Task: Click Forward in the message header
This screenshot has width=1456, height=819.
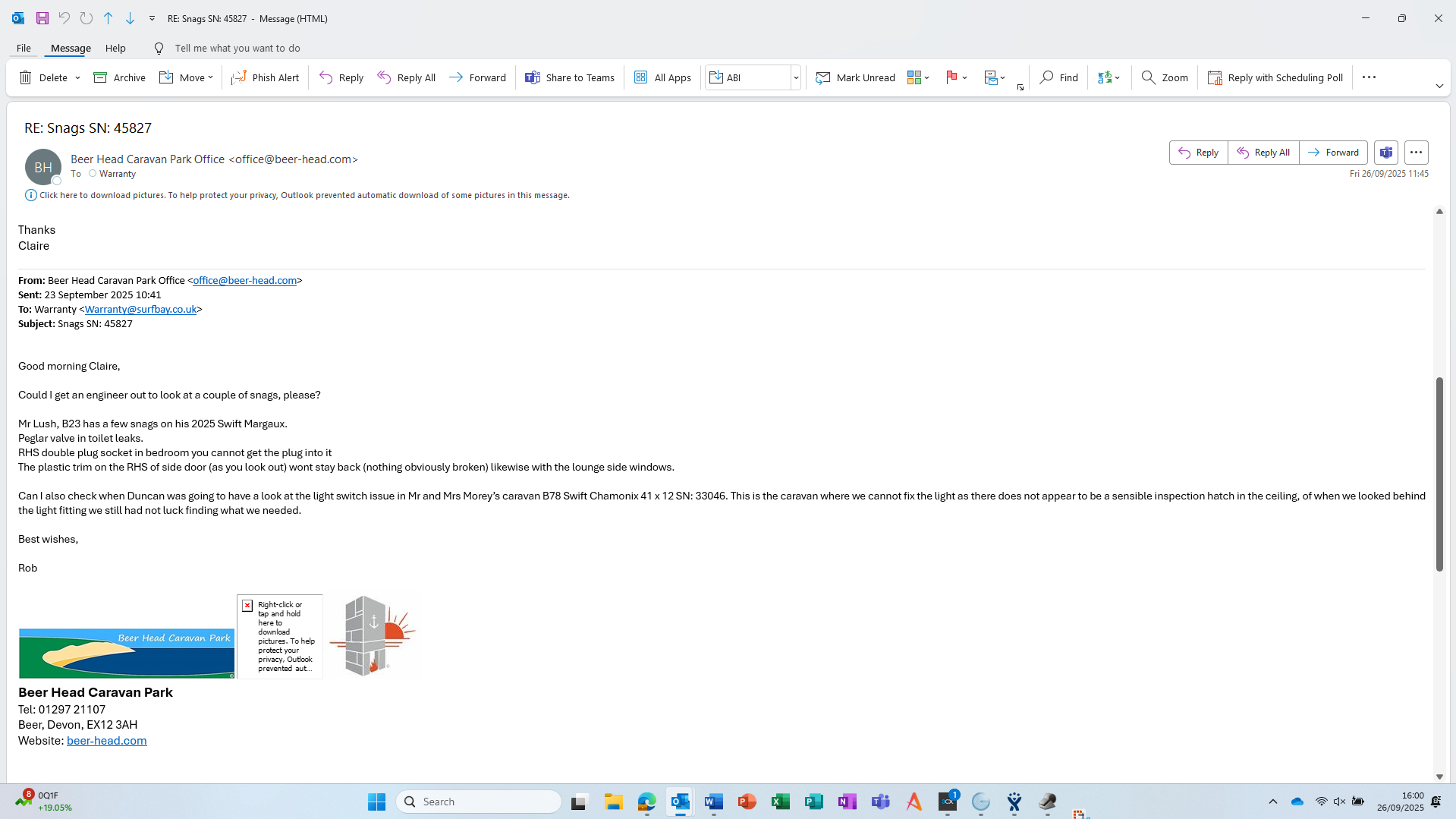Action: click(x=1333, y=153)
